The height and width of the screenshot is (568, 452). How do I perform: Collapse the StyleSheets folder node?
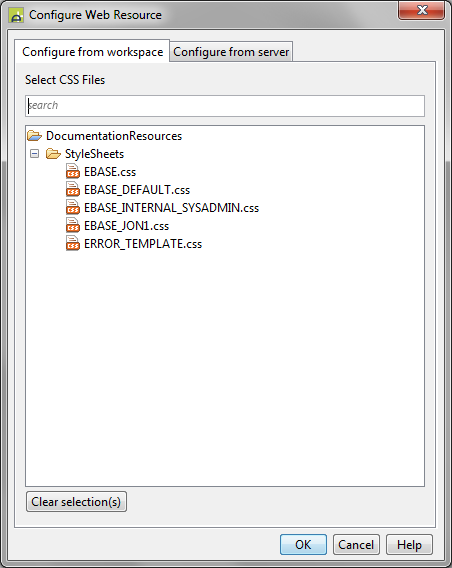[x=34, y=154]
